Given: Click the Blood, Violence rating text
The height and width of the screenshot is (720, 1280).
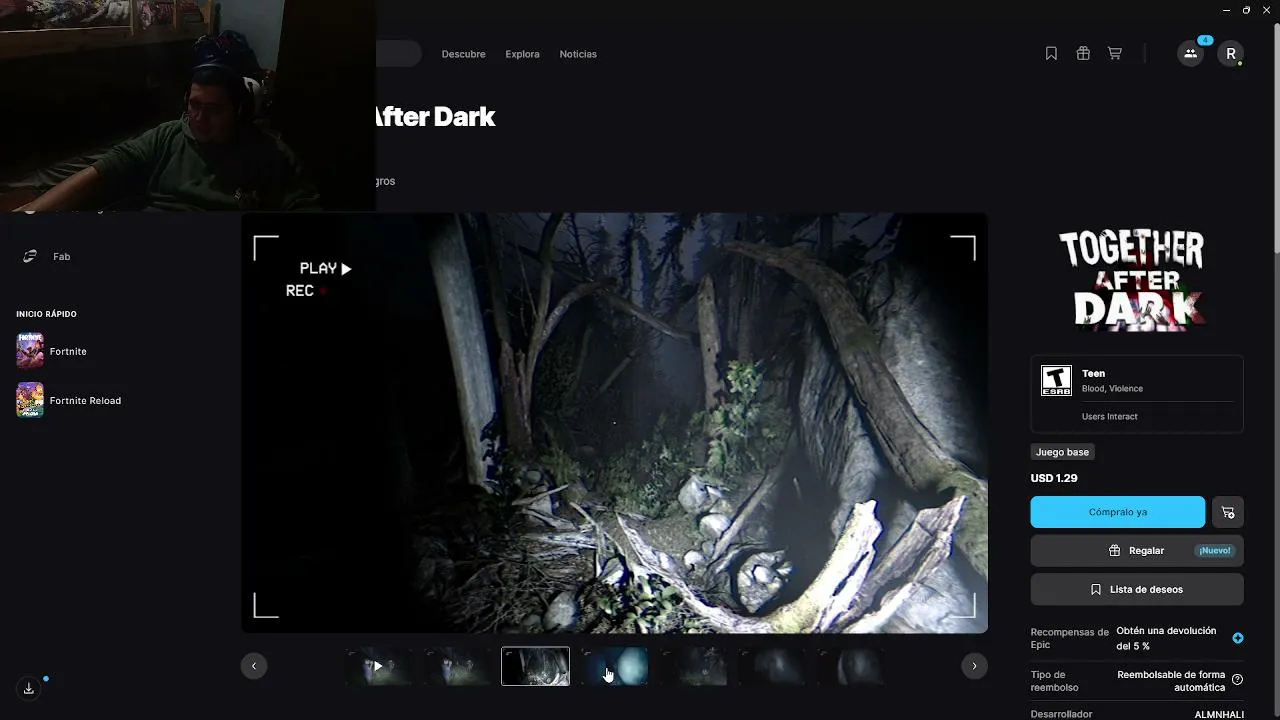Looking at the screenshot, I should [1112, 389].
